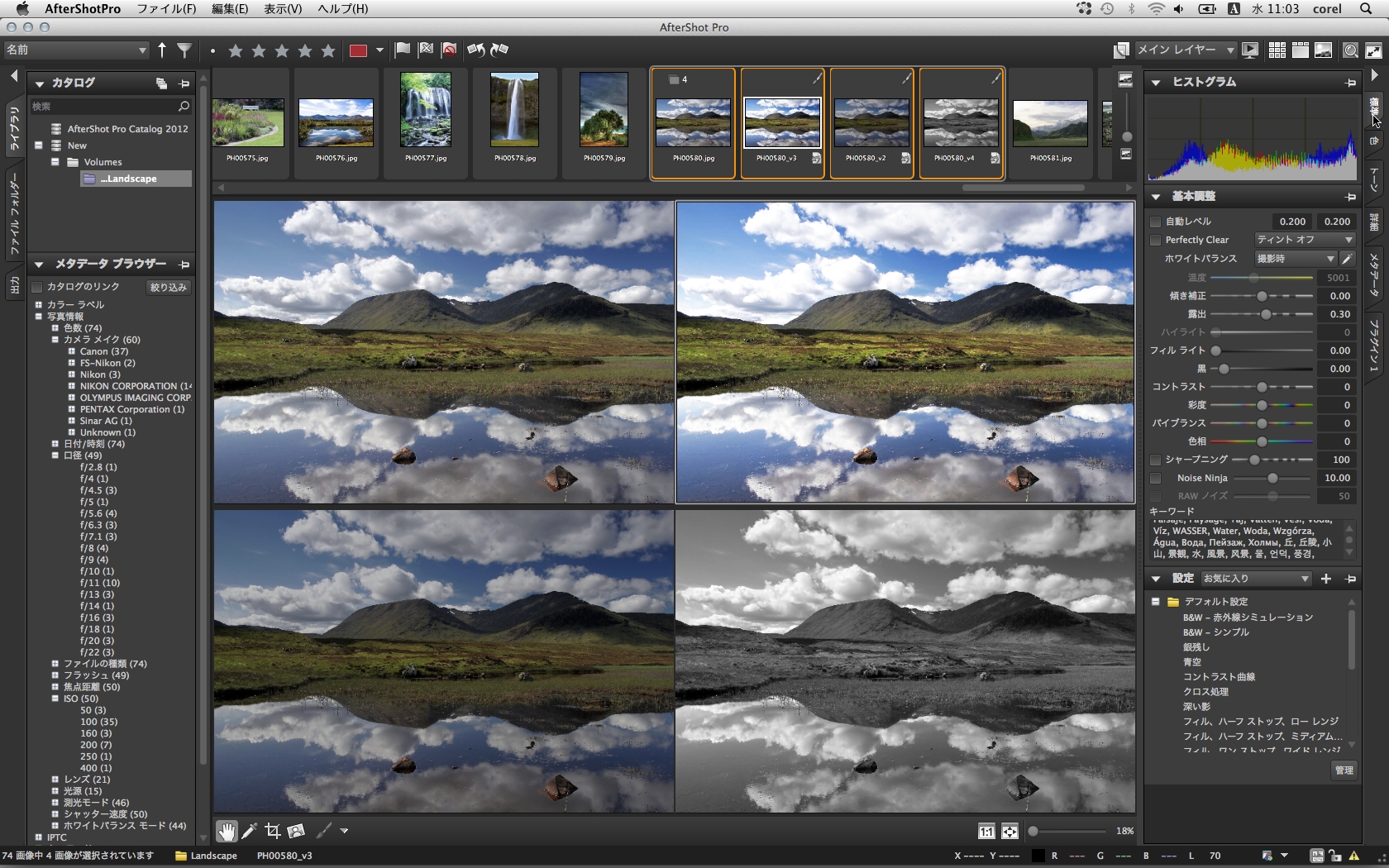Pin the カタログ panel
1389x868 pixels.
(184, 83)
